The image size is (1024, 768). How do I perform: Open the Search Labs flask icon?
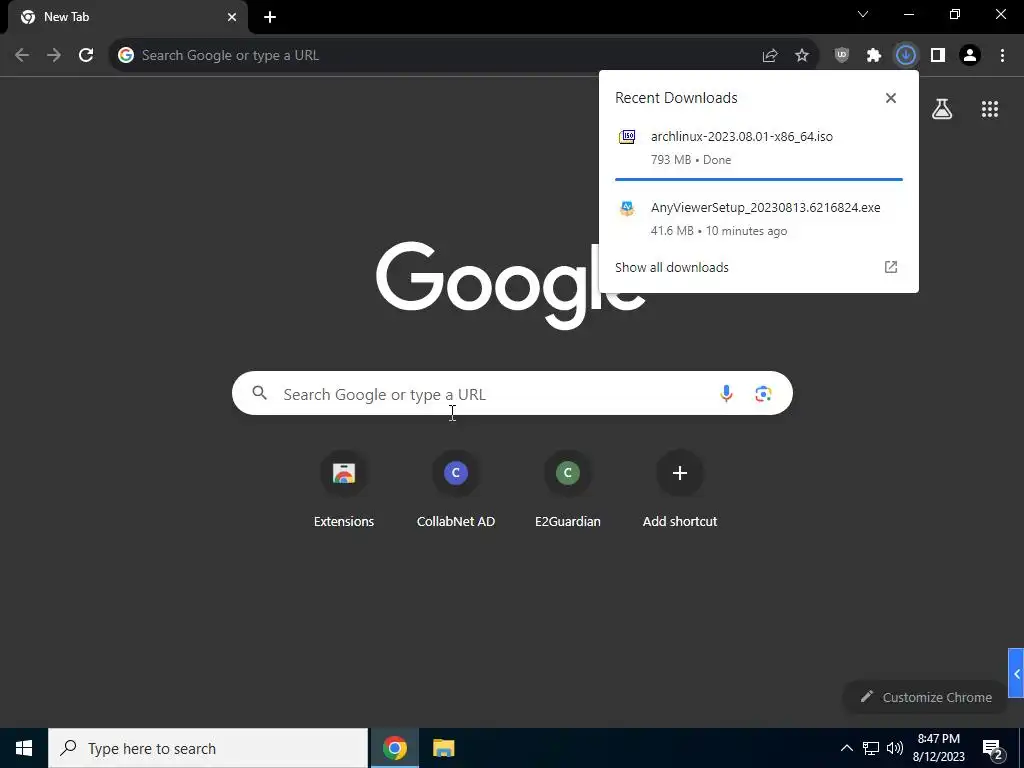[942, 109]
